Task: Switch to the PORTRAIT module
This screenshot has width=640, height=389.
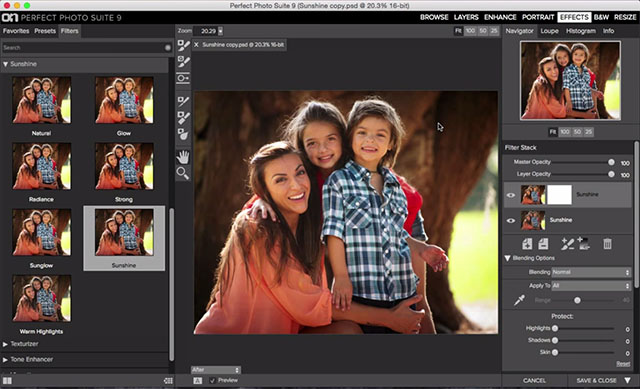Action: tap(538, 17)
